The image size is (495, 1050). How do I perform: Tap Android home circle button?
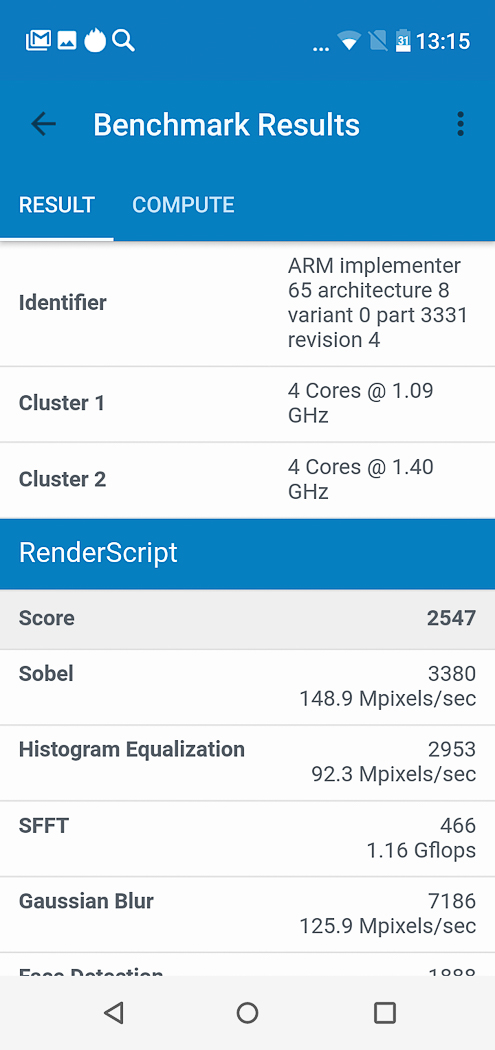point(247,1012)
